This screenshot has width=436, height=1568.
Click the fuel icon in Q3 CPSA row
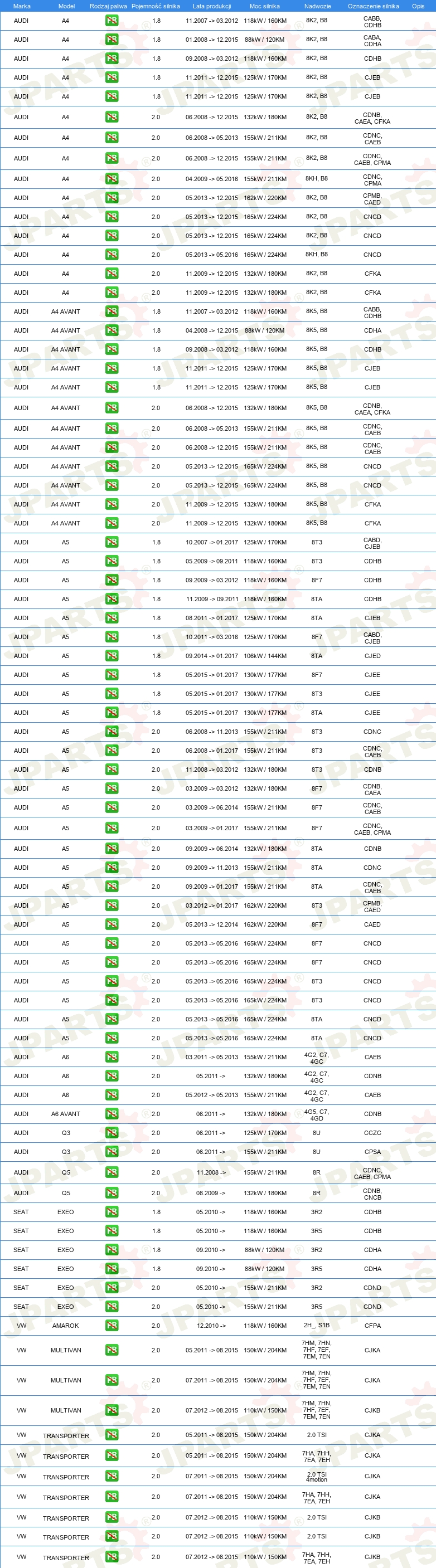click(x=112, y=1152)
